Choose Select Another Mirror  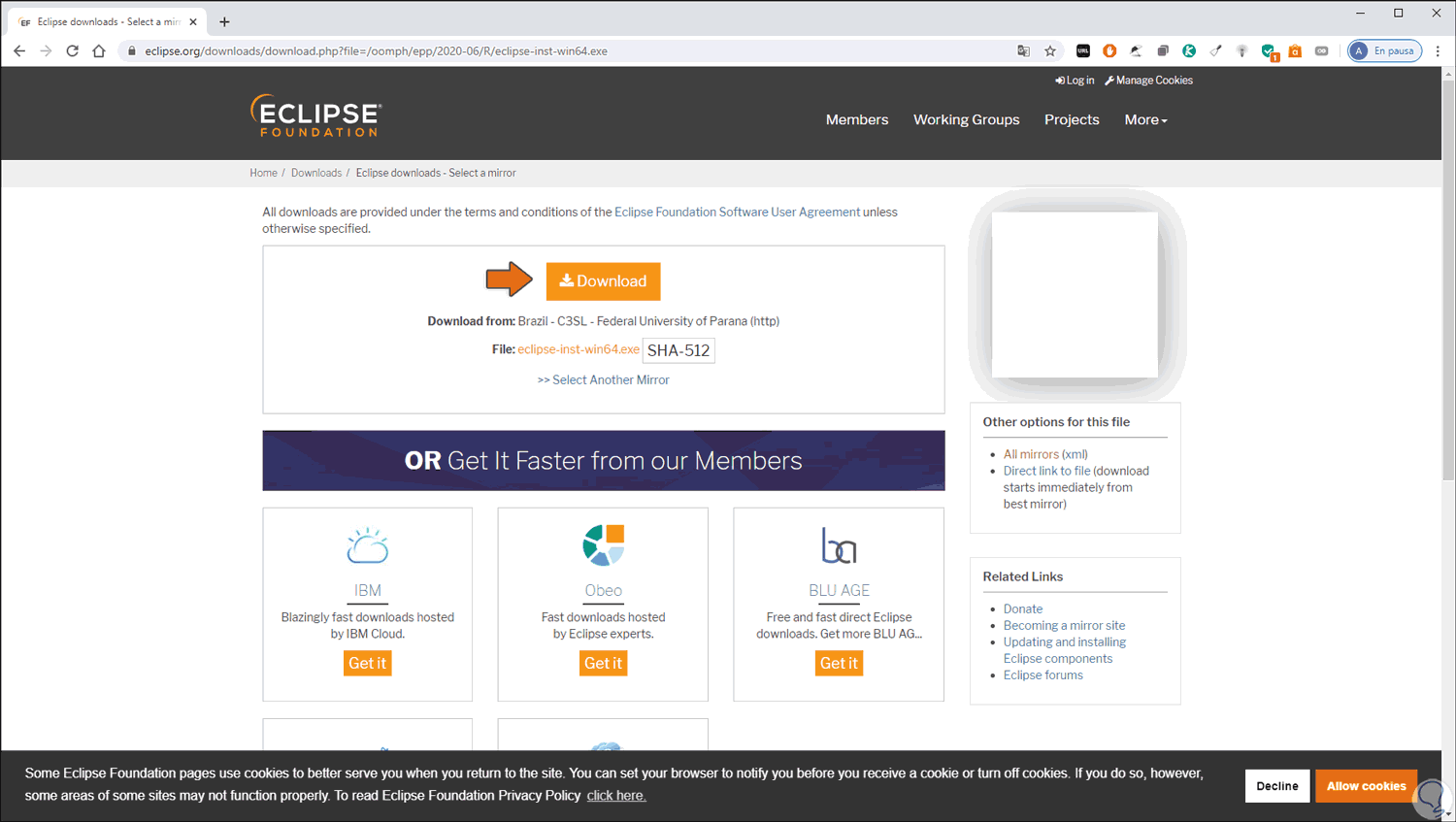604,379
